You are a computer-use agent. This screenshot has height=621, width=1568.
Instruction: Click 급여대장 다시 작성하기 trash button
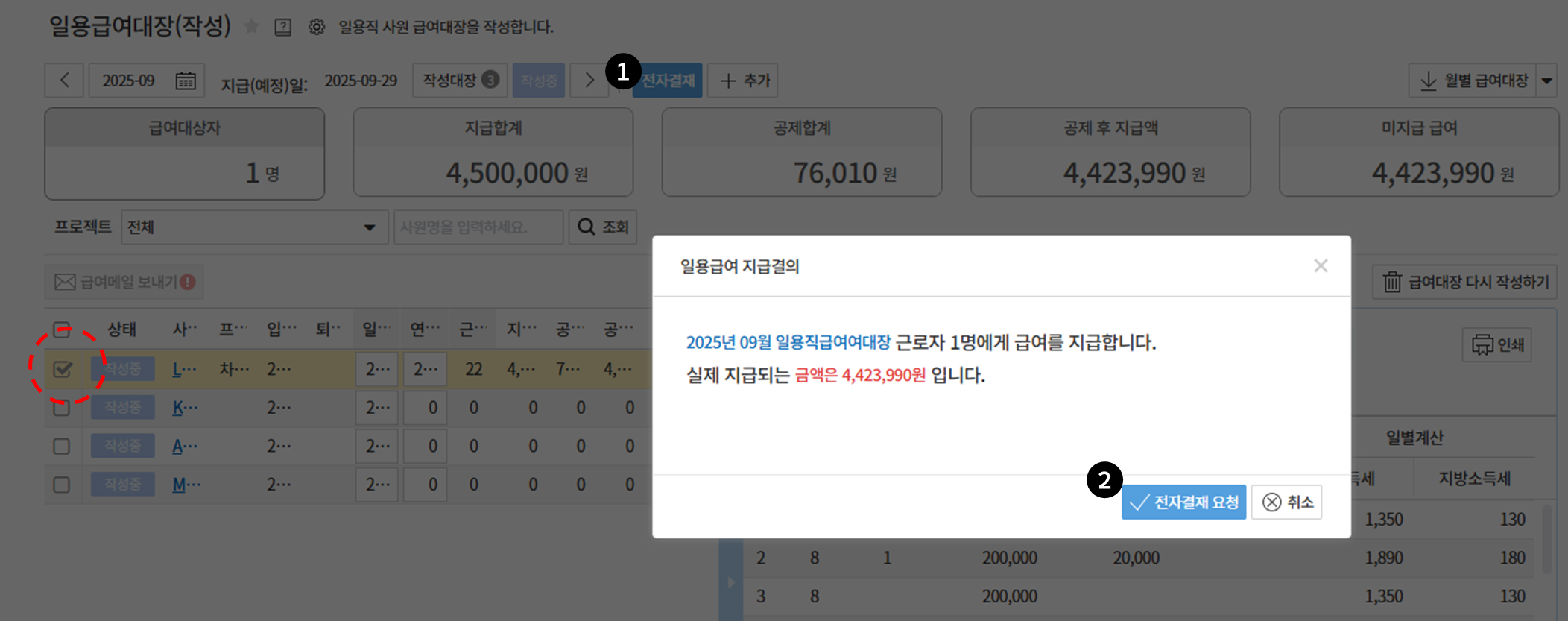pyautogui.click(x=1465, y=282)
